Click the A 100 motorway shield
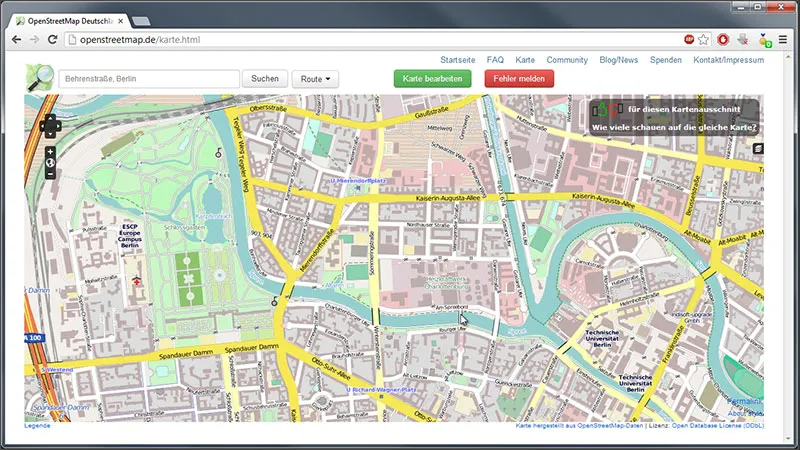The height and width of the screenshot is (450, 800). [34, 338]
